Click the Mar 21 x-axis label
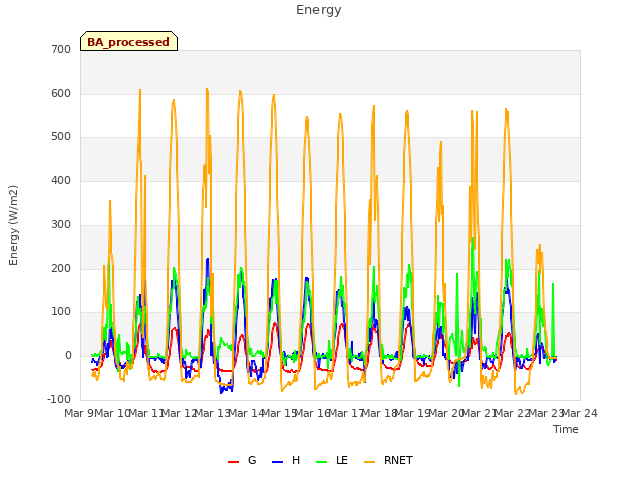The height and width of the screenshot is (480, 640). point(480,413)
